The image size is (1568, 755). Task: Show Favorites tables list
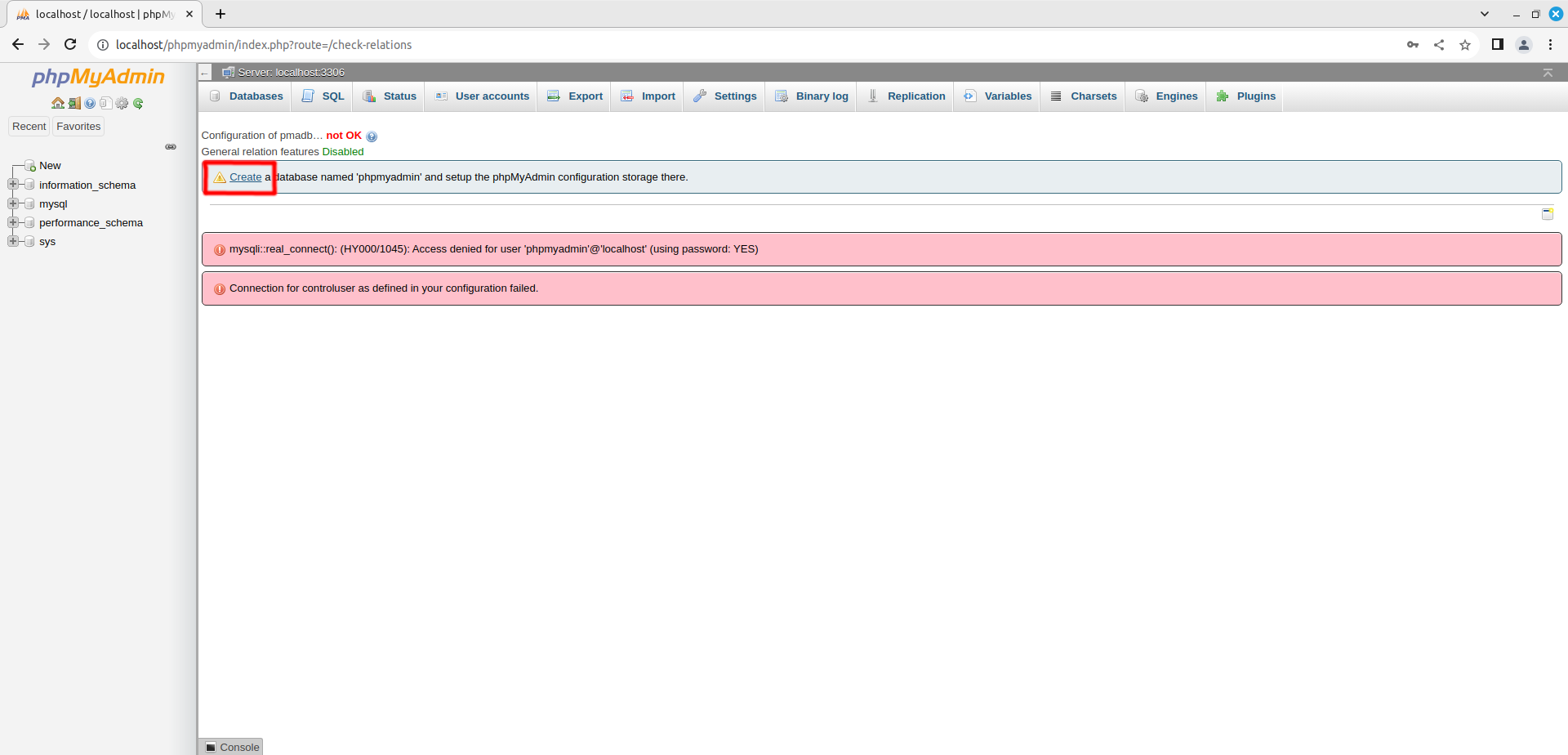[x=78, y=127]
